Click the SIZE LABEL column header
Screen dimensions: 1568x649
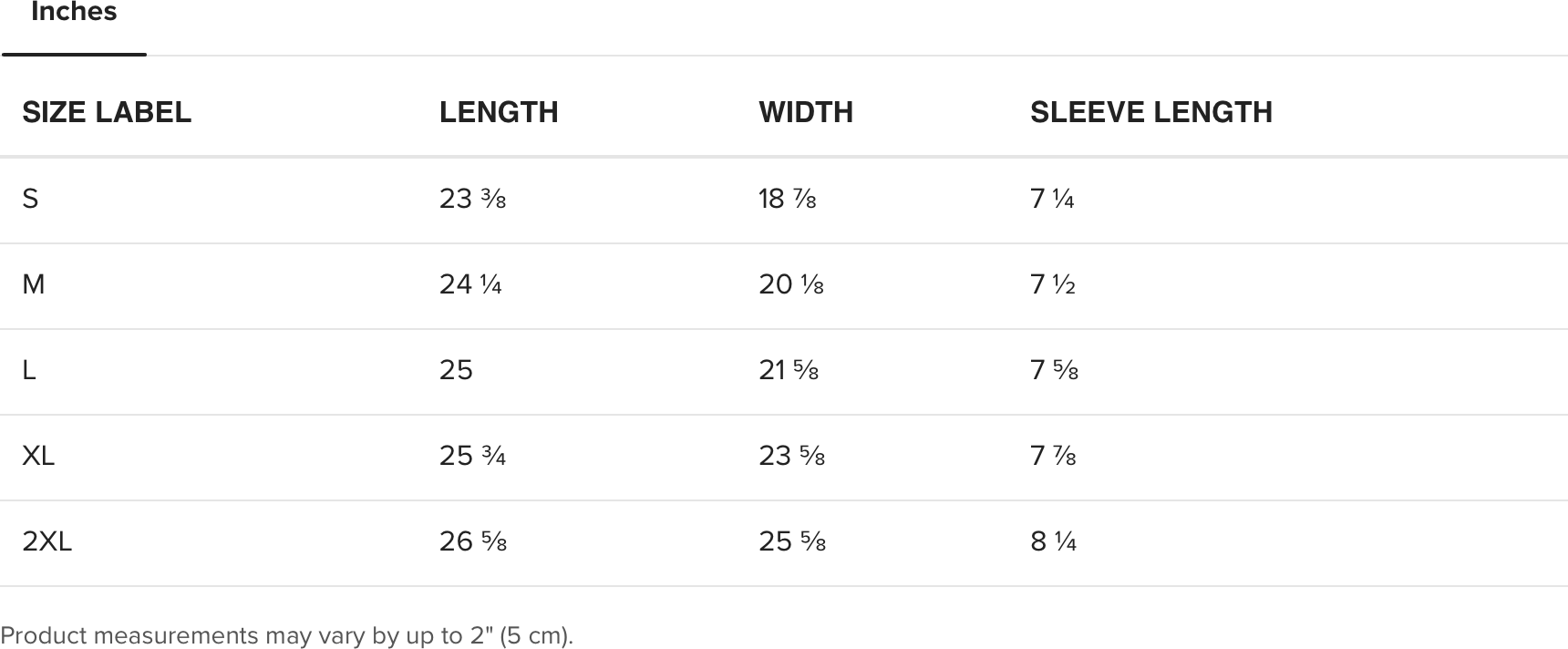tap(107, 112)
